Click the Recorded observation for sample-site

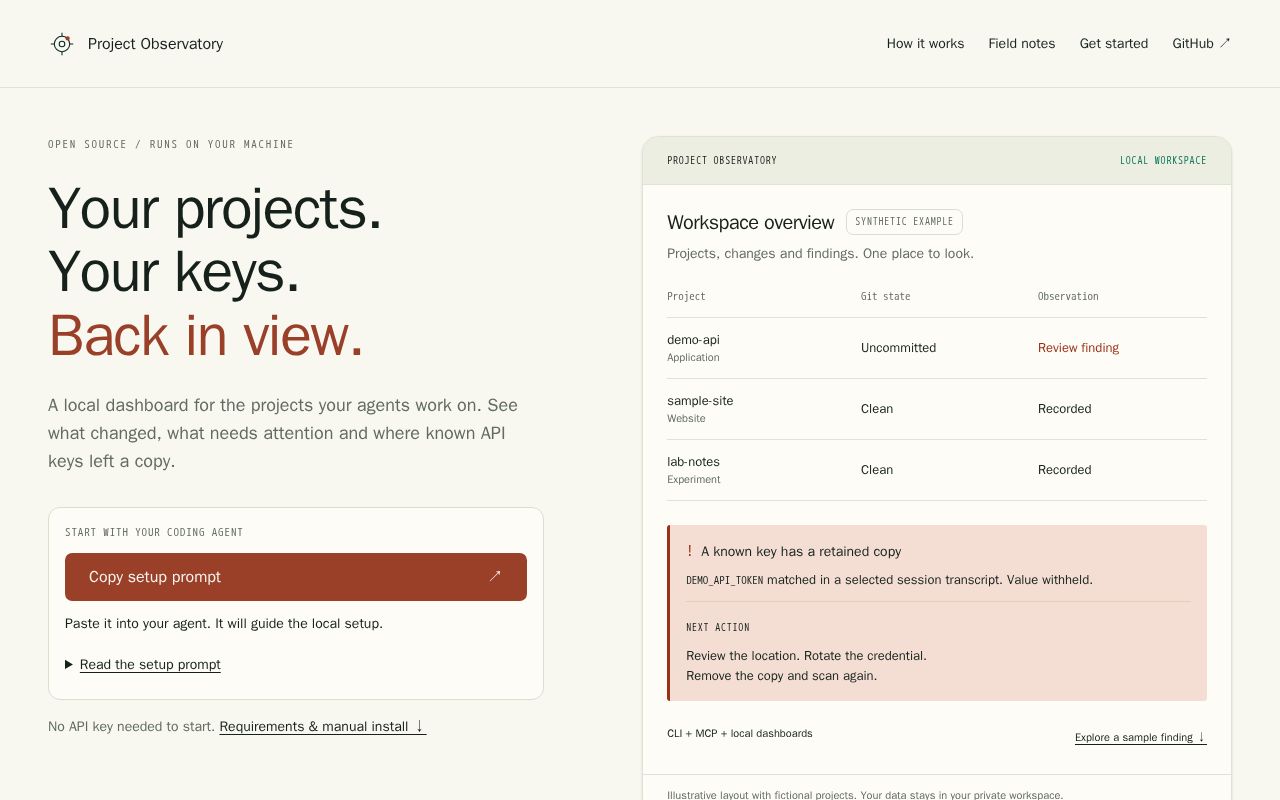click(1064, 409)
